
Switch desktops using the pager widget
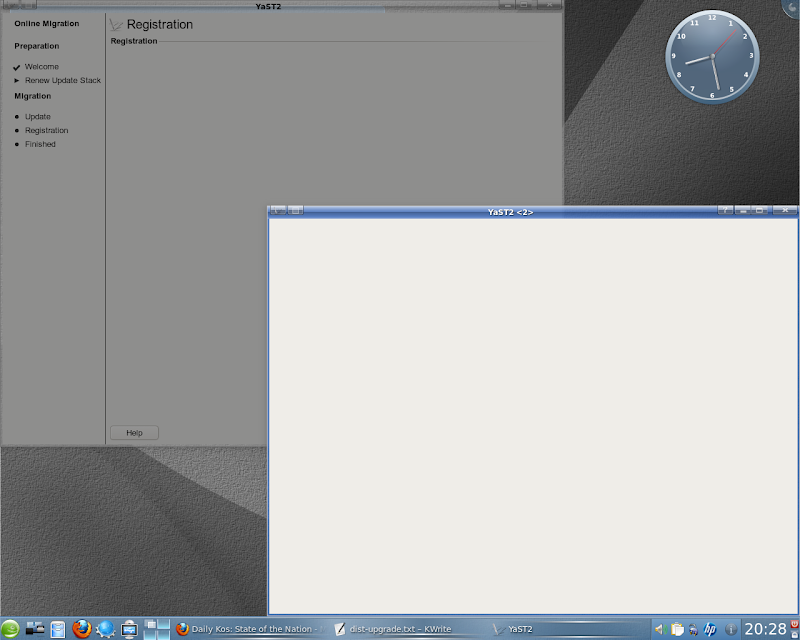pyautogui.click(x=157, y=629)
